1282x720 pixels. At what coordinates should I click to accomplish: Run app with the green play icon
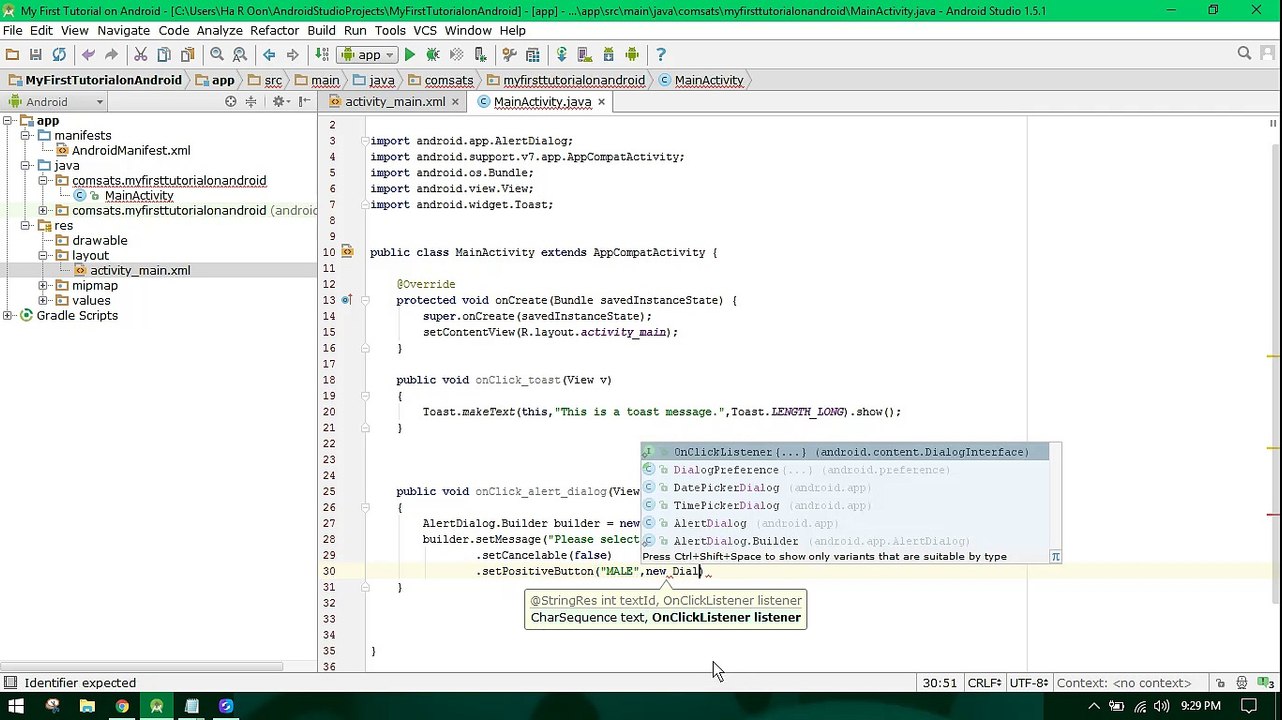coord(410,55)
